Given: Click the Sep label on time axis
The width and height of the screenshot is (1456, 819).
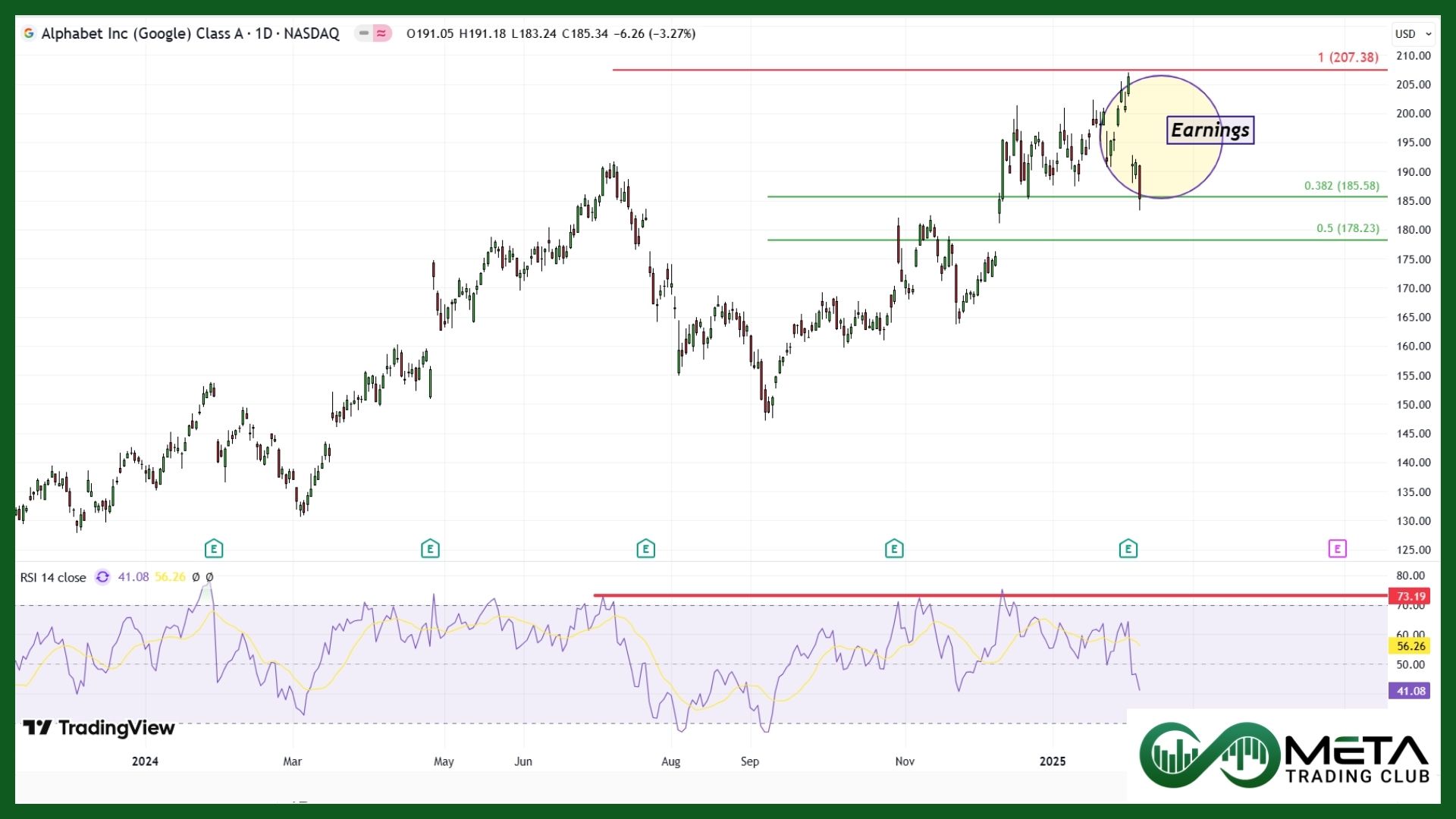Looking at the screenshot, I should [x=750, y=761].
